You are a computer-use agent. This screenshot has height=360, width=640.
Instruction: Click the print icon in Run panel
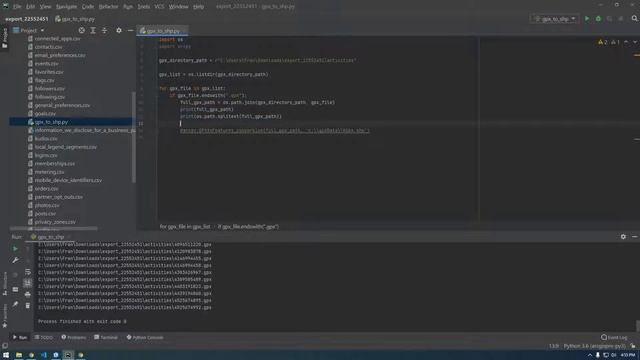pyautogui.click(x=28, y=294)
